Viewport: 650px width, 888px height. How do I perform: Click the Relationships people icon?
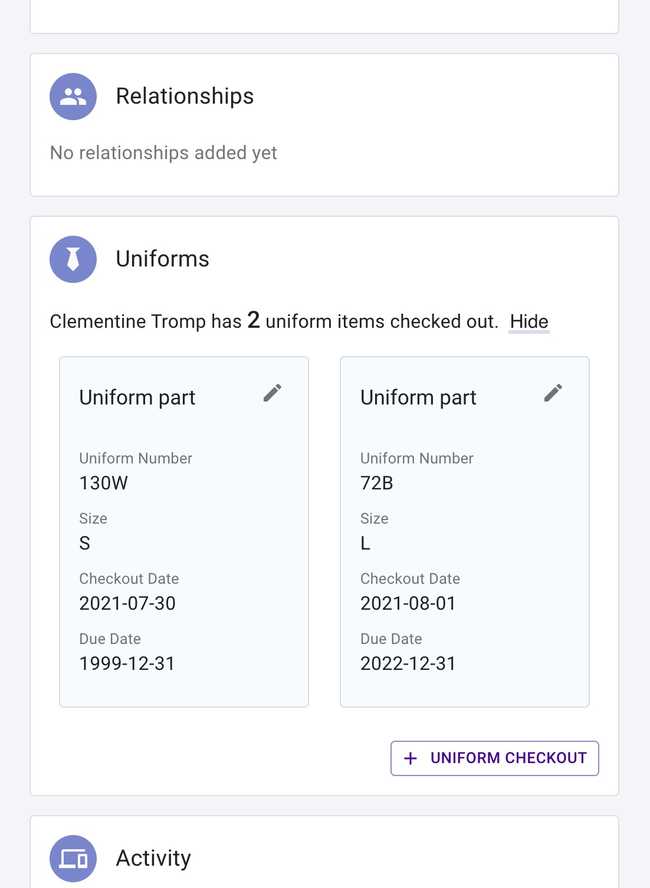[x=73, y=97]
